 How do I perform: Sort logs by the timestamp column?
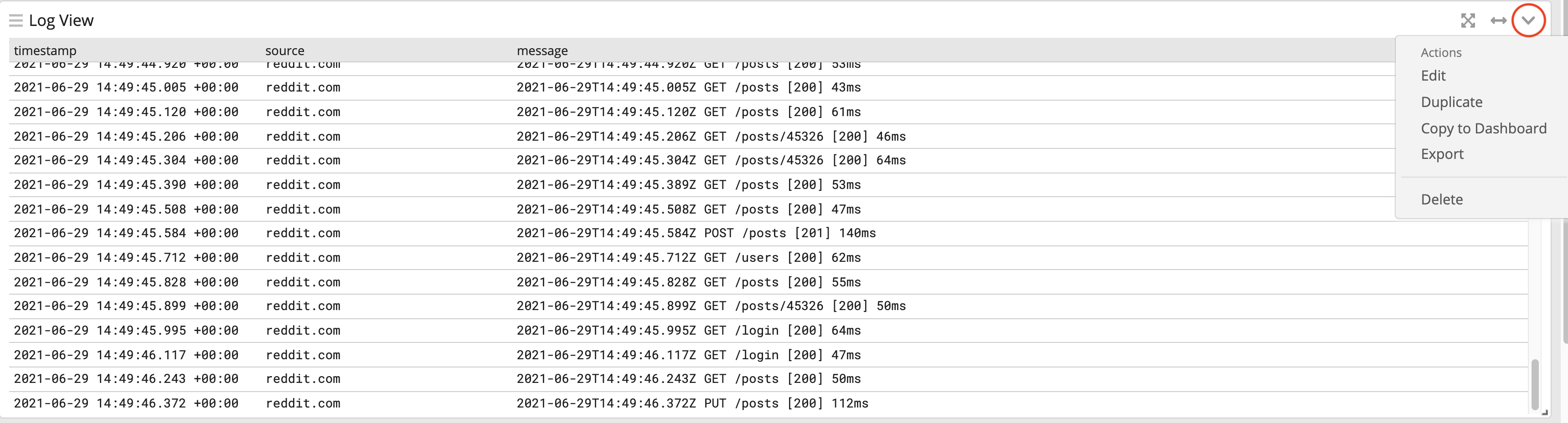point(45,51)
